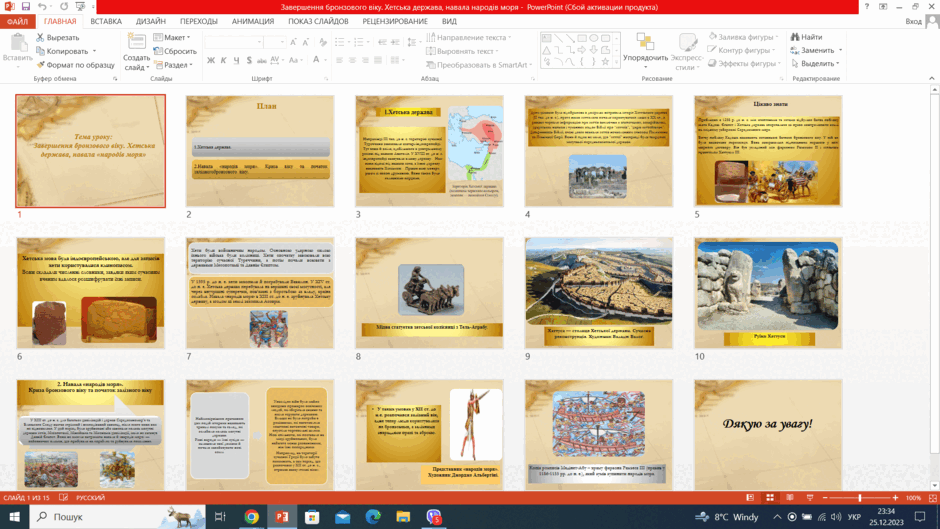Open Text Direction (Направление текста) dropdown
The width and height of the screenshot is (940, 529).
[x=469, y=37]
